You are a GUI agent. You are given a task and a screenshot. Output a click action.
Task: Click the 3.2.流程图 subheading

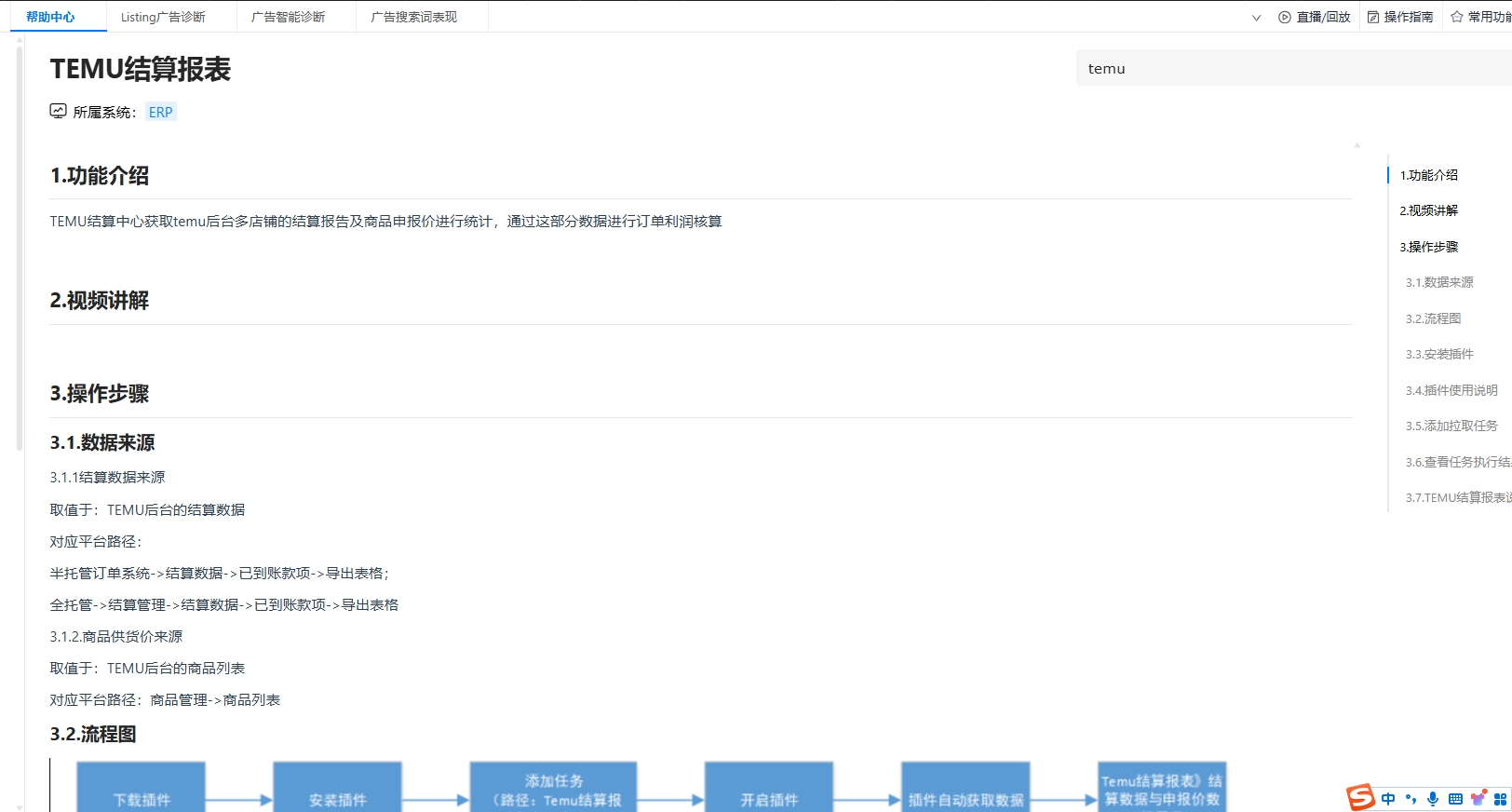[x=93, y=734]
